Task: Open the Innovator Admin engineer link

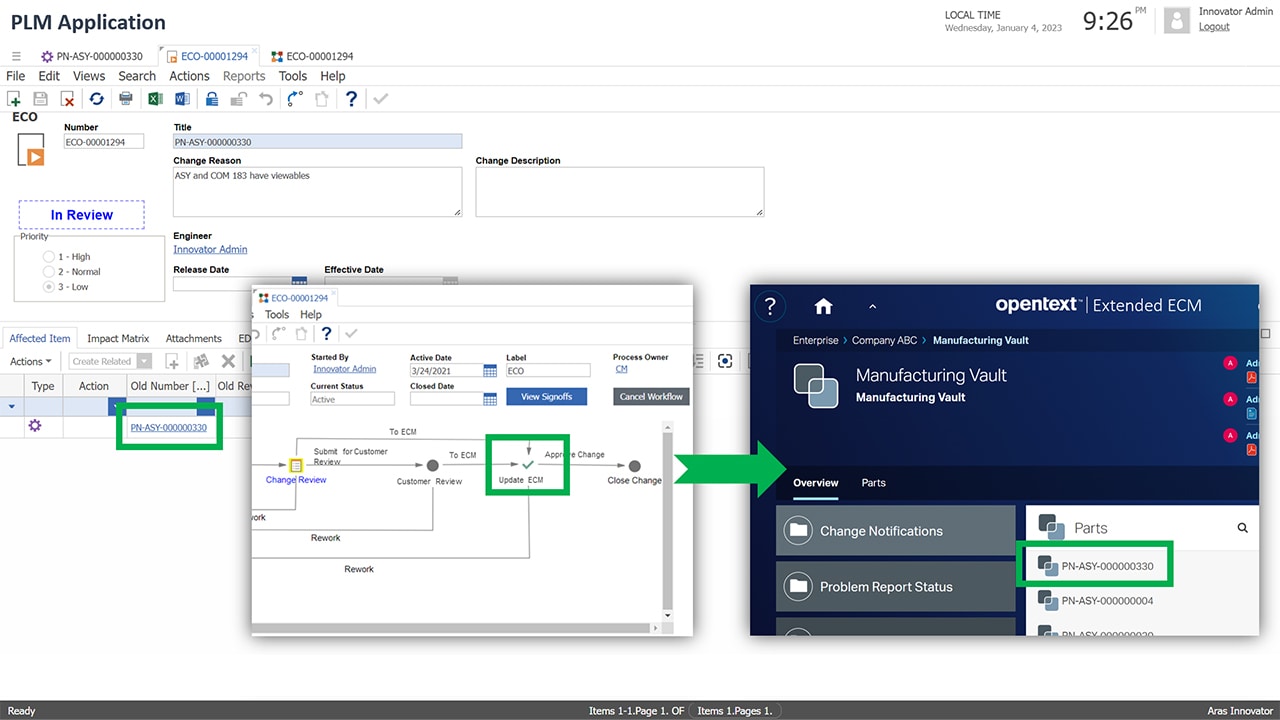Action: point(210,249)
